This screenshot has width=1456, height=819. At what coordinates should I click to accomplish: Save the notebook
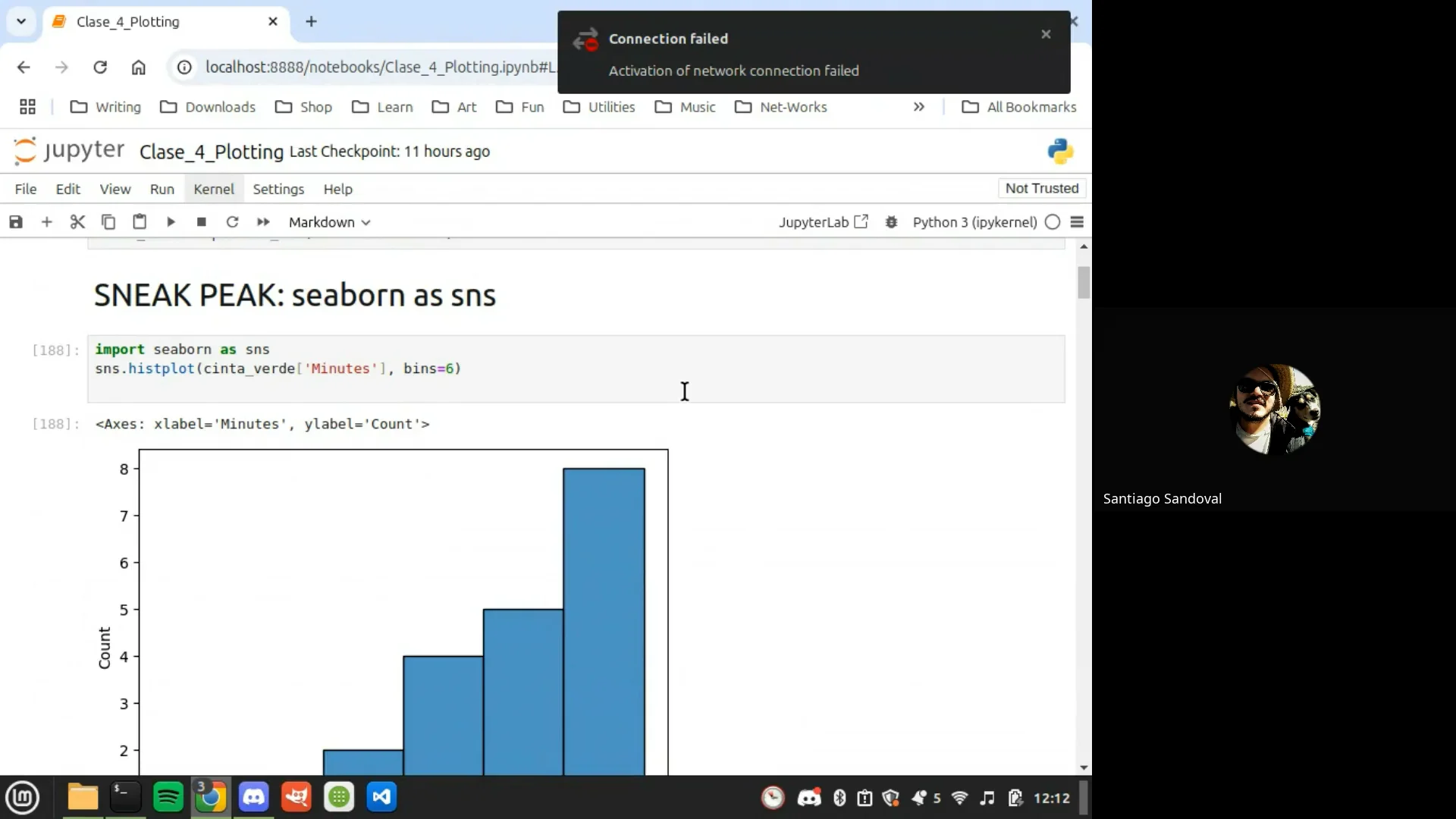tap(15, 221)
